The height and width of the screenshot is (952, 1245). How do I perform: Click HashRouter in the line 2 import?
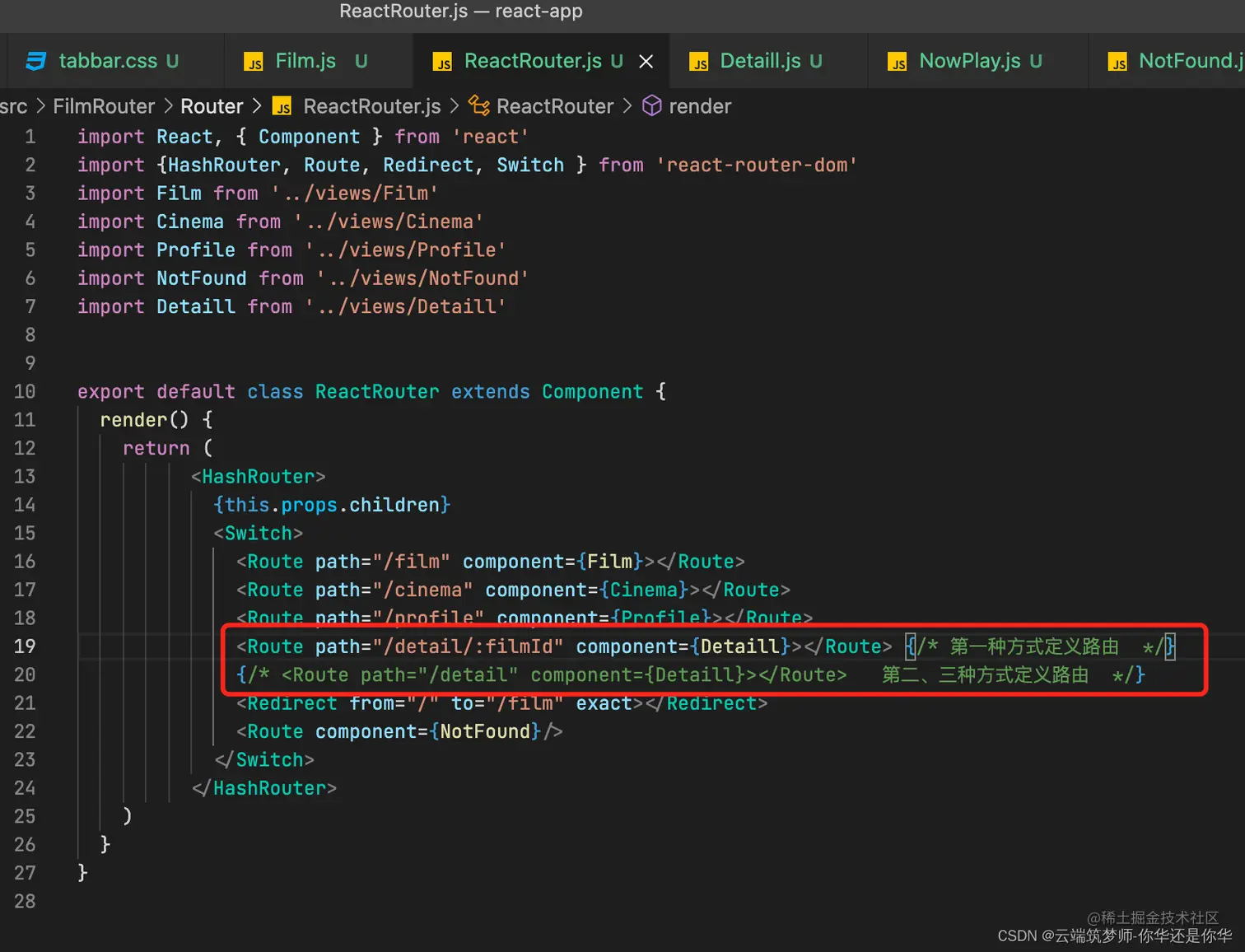[x=225, y=165]
